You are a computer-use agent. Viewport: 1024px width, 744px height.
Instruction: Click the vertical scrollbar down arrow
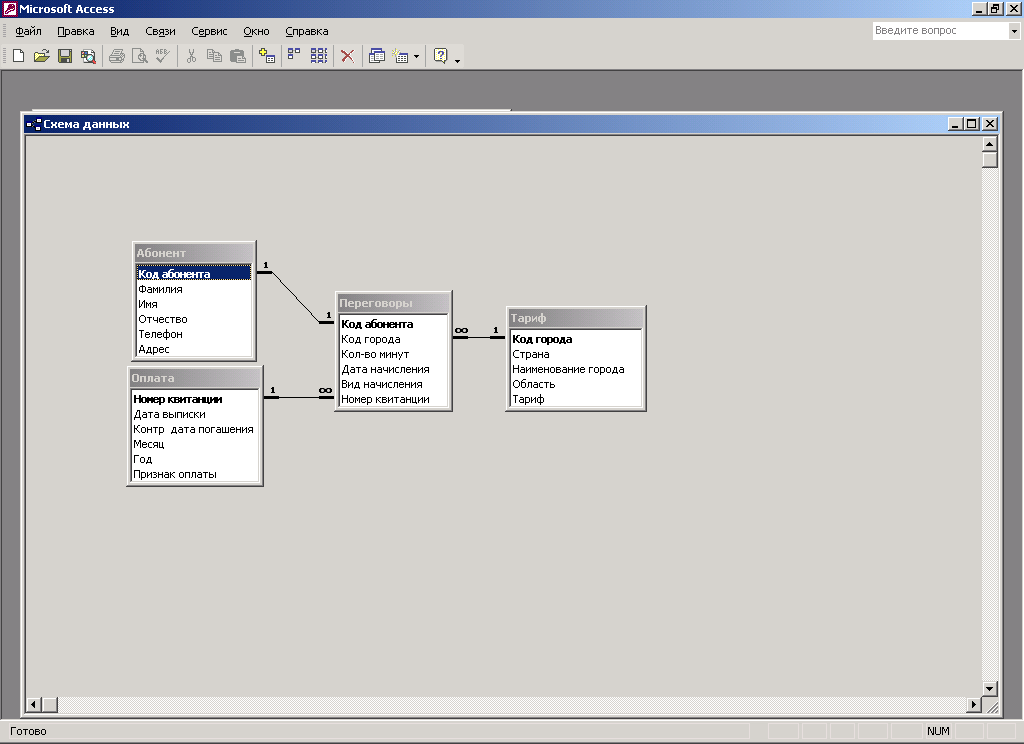[990, 688]
